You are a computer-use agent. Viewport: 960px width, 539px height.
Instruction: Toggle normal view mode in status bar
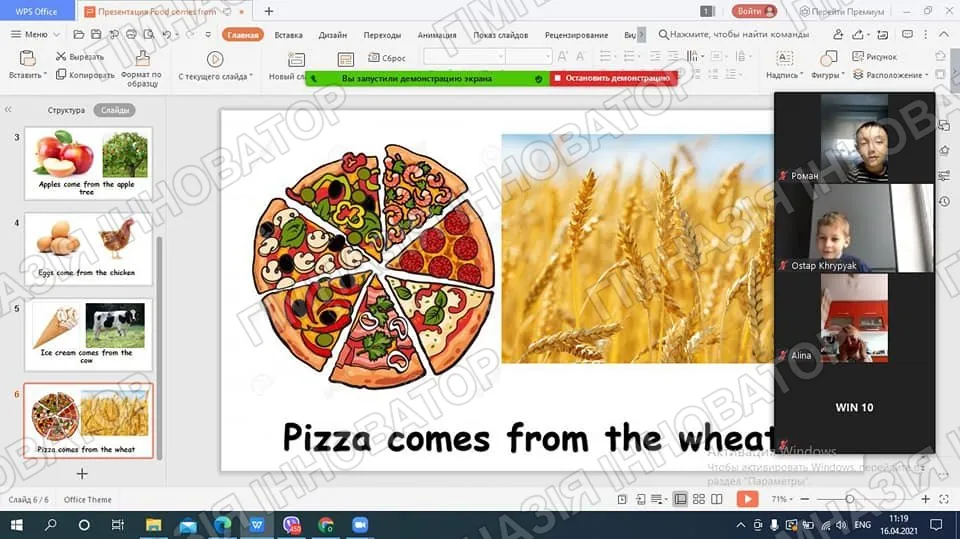click(x=680, y=499)
